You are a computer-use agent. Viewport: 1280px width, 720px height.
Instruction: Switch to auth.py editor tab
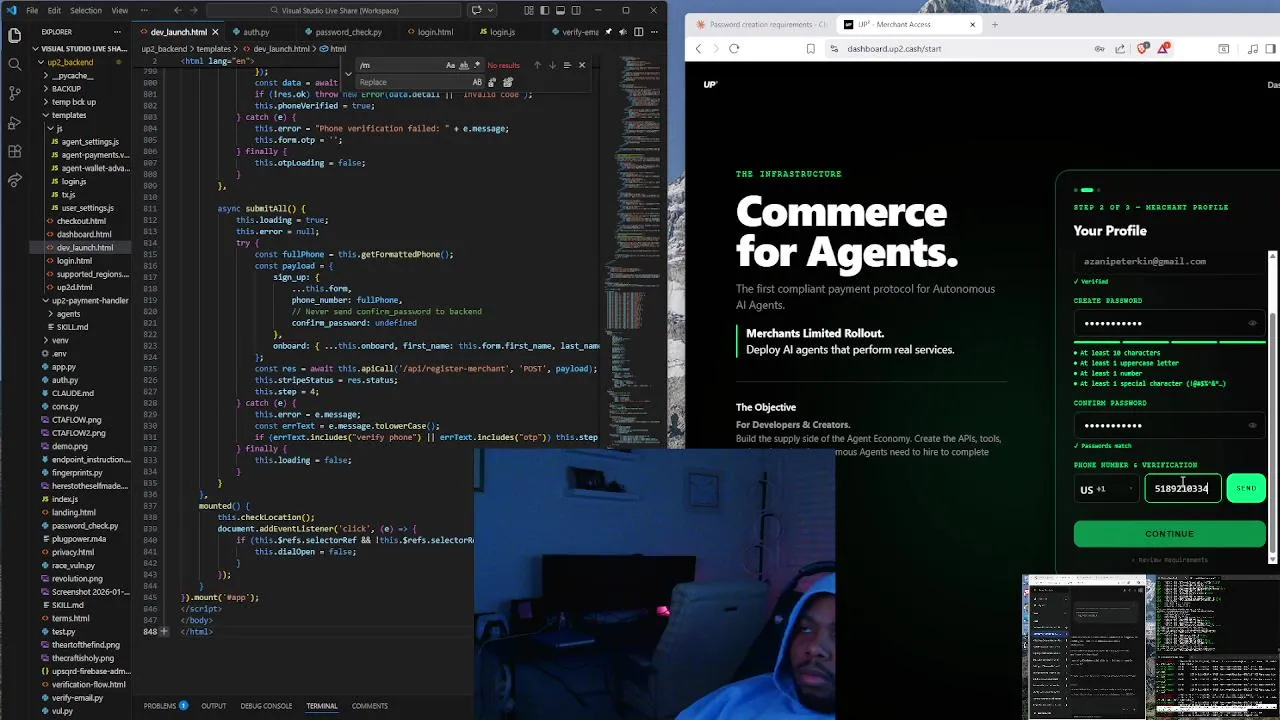pyautogui.click(x=256, y=32)
